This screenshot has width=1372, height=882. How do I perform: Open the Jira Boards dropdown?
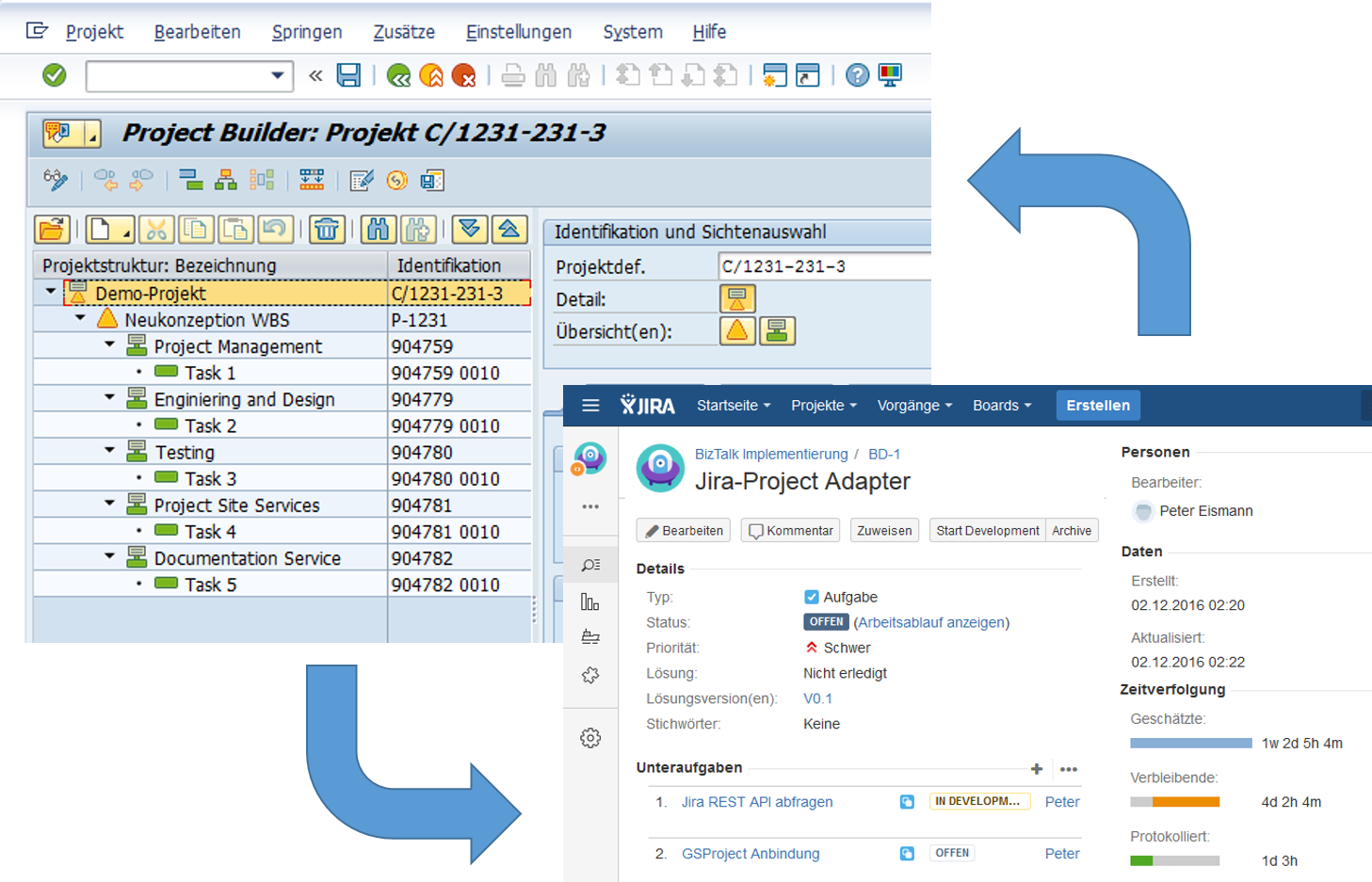(1002, 406)
